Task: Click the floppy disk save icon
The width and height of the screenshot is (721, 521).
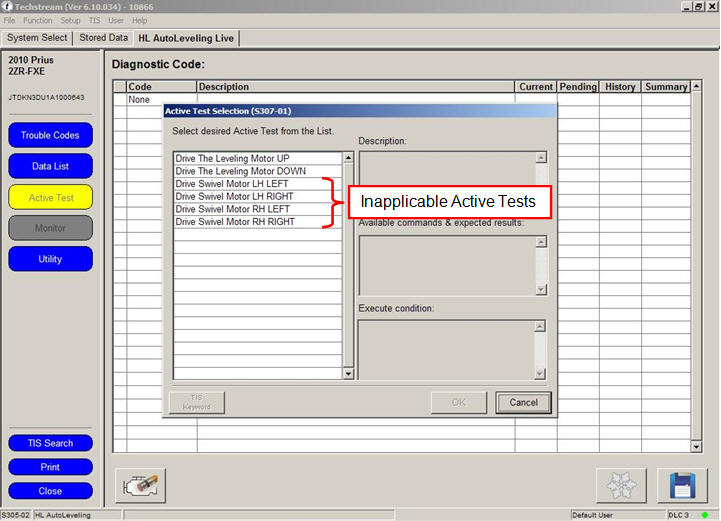Action: point(682,485)
